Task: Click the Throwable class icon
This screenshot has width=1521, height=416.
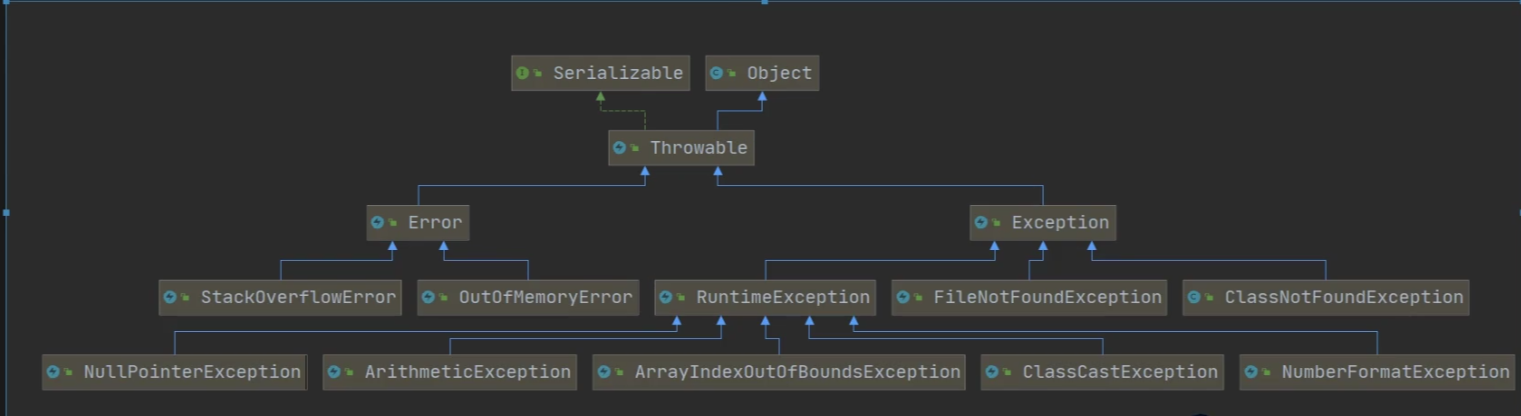Action: tap(619, 148)
